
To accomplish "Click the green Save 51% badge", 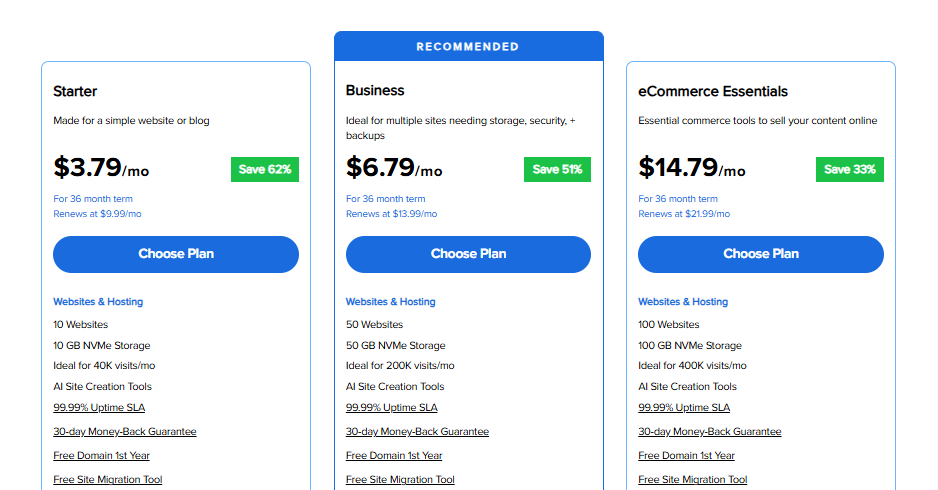I will [x=557, y=170].
